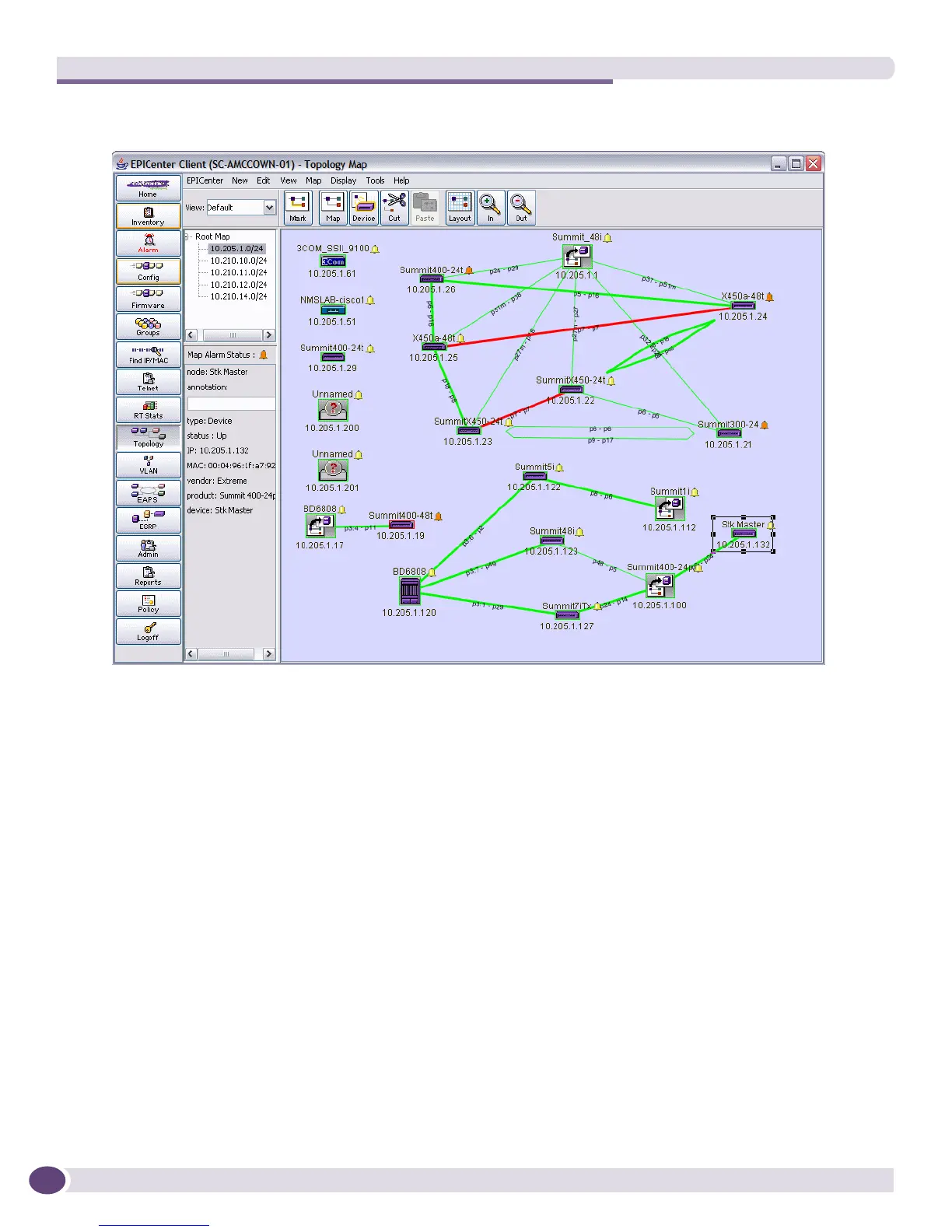The height and width of the screenshot is (1232, 952).
Task: Select the Topology sidebar button
Action: [x=148, y=437]
